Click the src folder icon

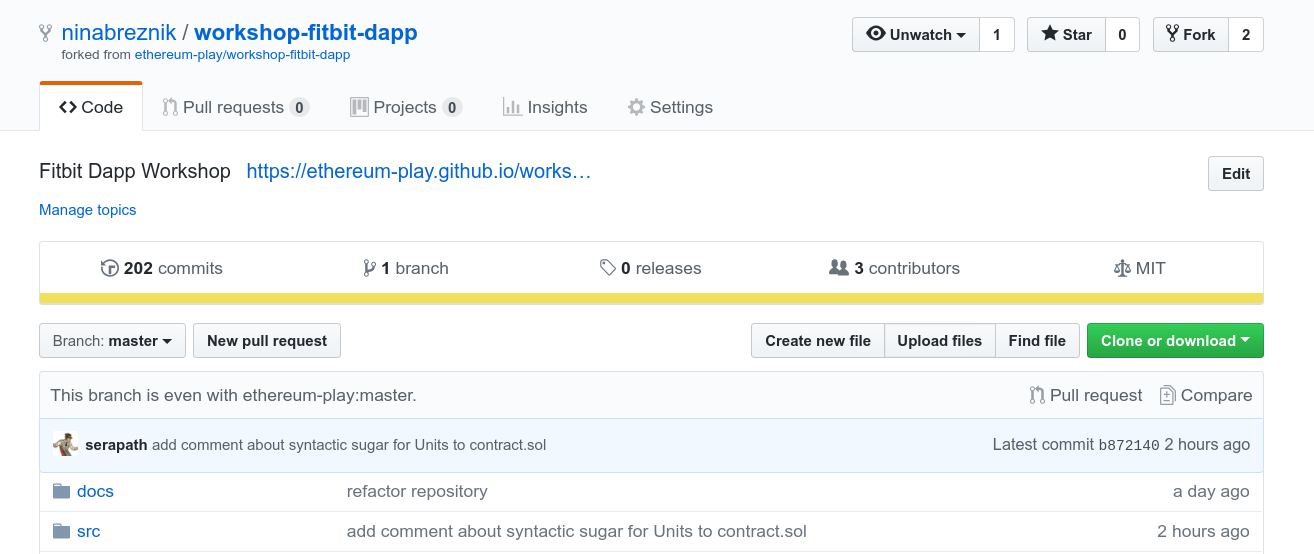(x=61, y=531)
